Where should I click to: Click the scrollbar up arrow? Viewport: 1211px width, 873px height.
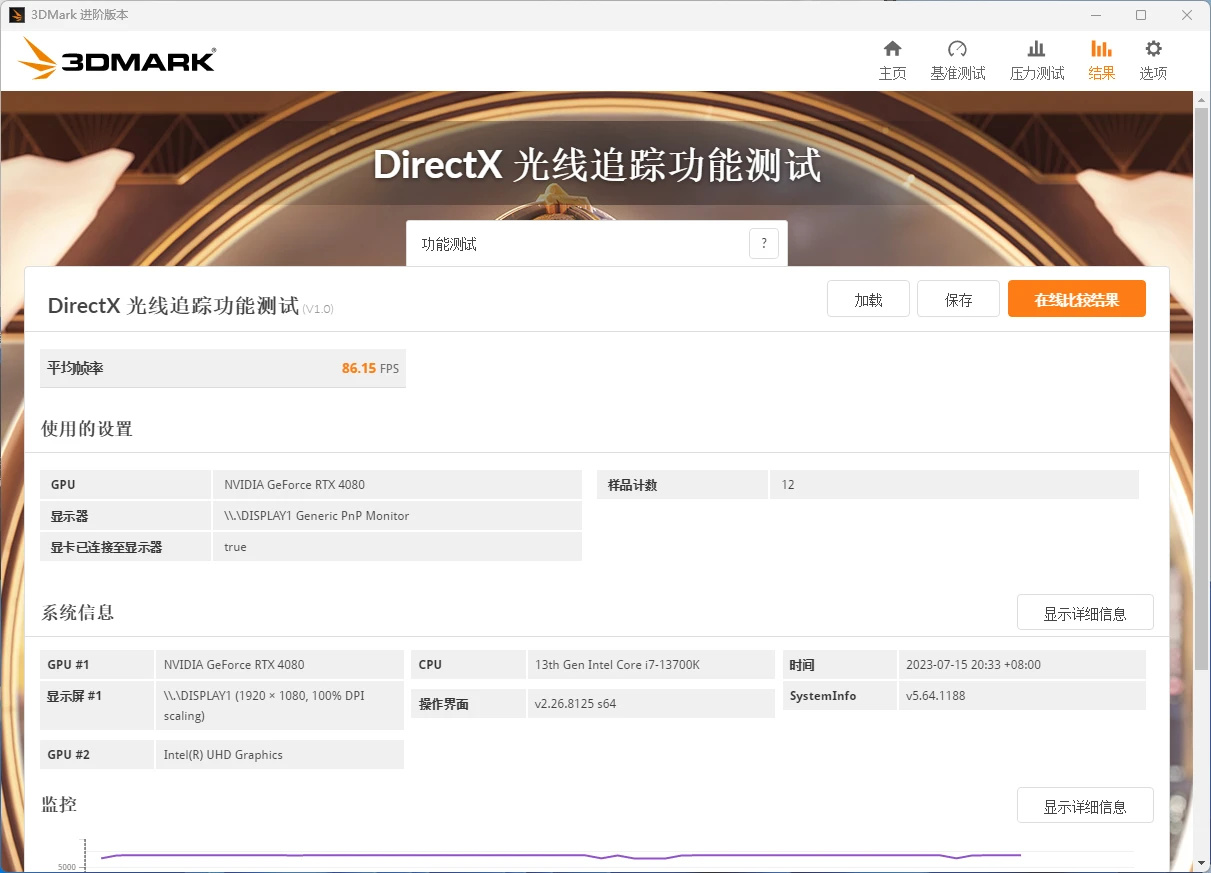1202,99
